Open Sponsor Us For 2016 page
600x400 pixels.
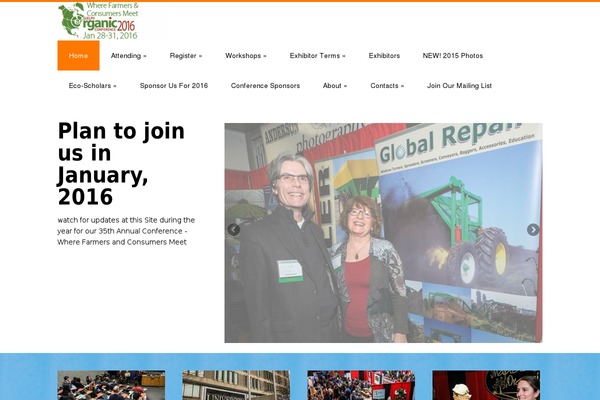[x=174, y=86]
